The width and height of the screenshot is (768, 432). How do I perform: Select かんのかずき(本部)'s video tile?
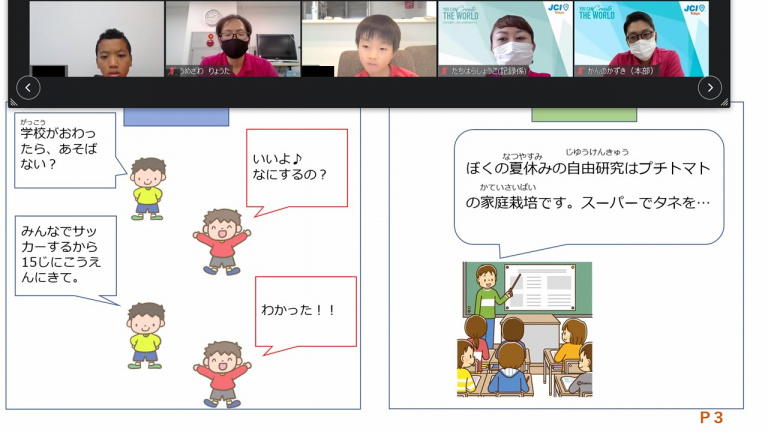coord(641,39)
